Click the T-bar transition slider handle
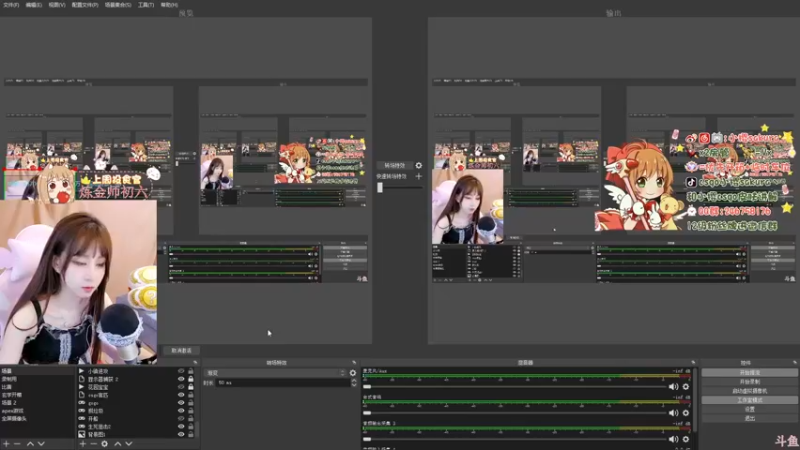The width and height of the screenshot is (800, 450). click(380, 187)
